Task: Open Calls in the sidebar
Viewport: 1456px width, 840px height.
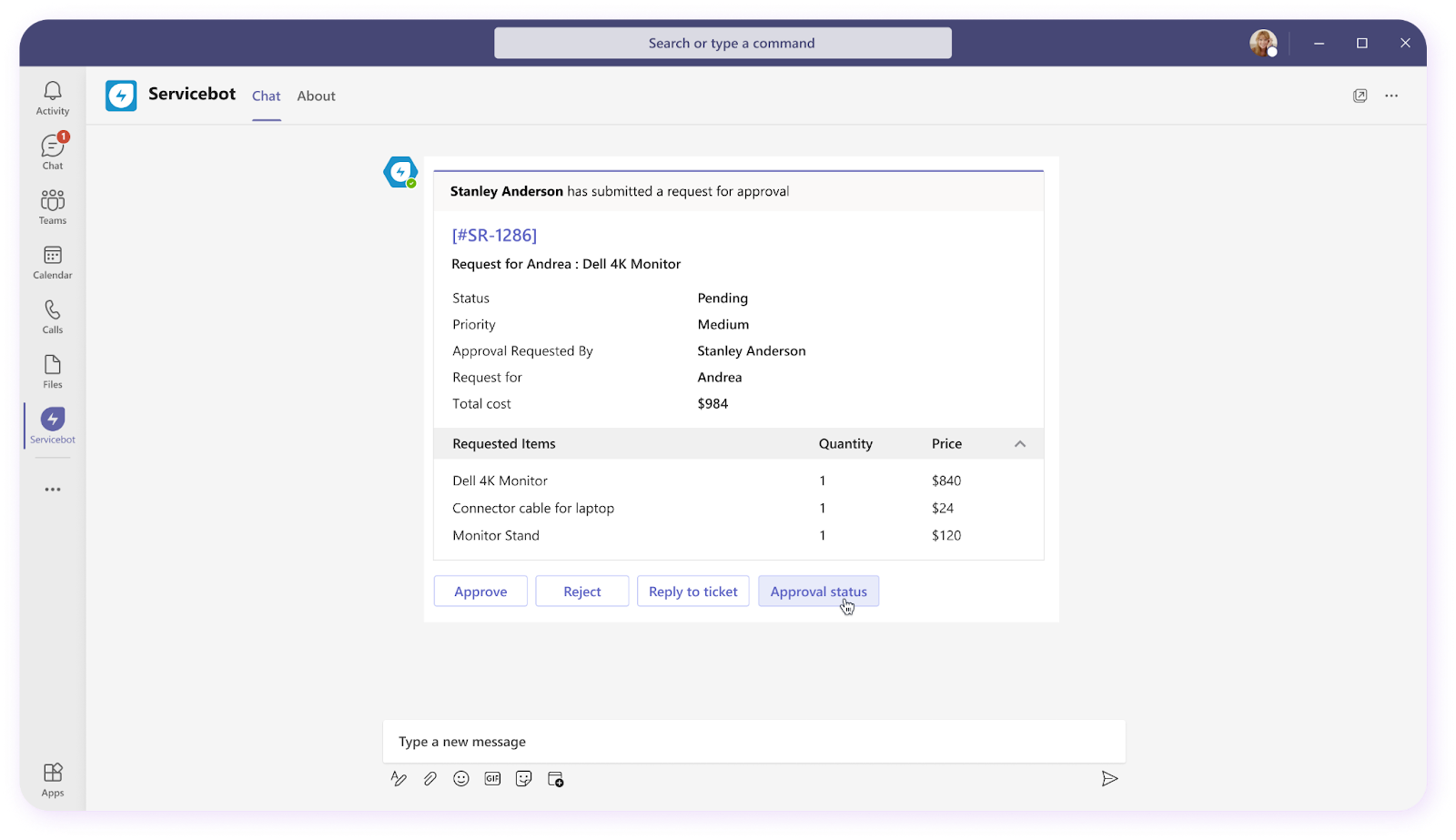Action: (53, 317)
